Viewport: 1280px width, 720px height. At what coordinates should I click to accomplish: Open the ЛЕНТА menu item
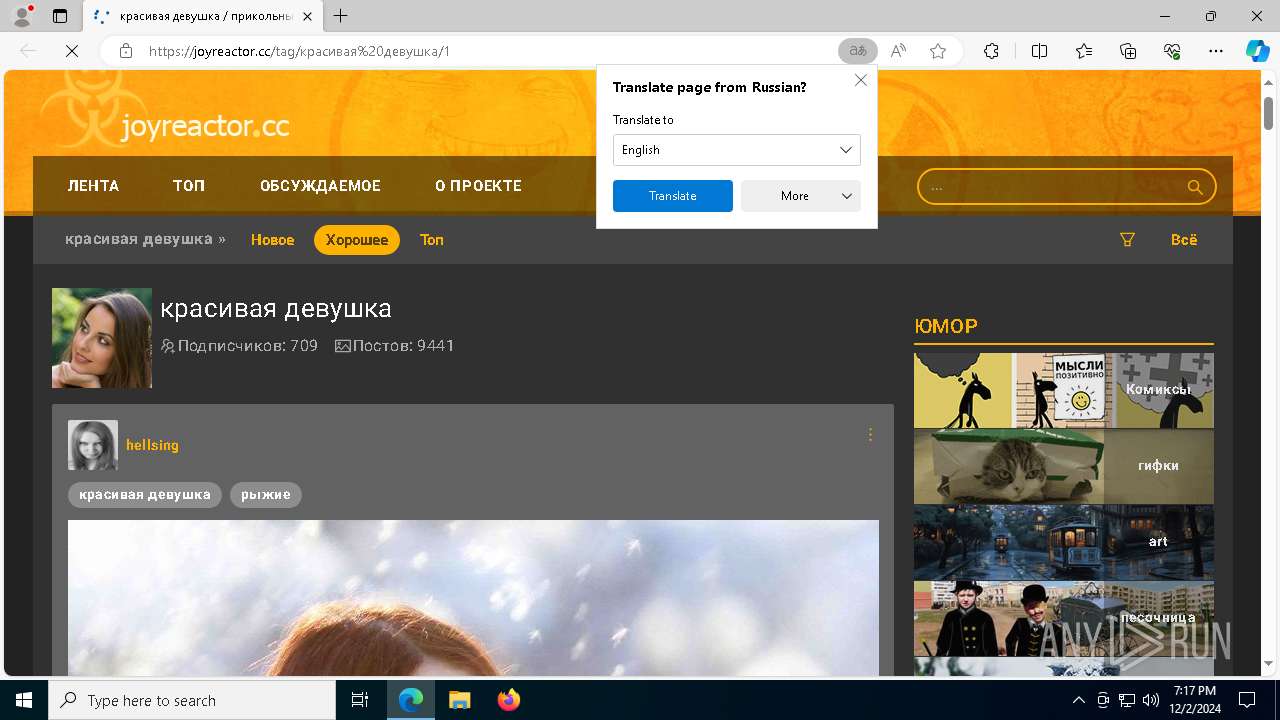93,186
